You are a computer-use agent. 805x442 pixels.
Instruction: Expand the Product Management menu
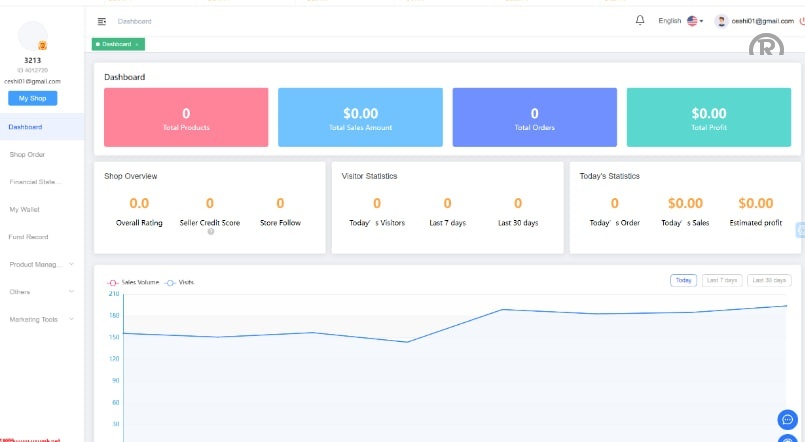40,264
